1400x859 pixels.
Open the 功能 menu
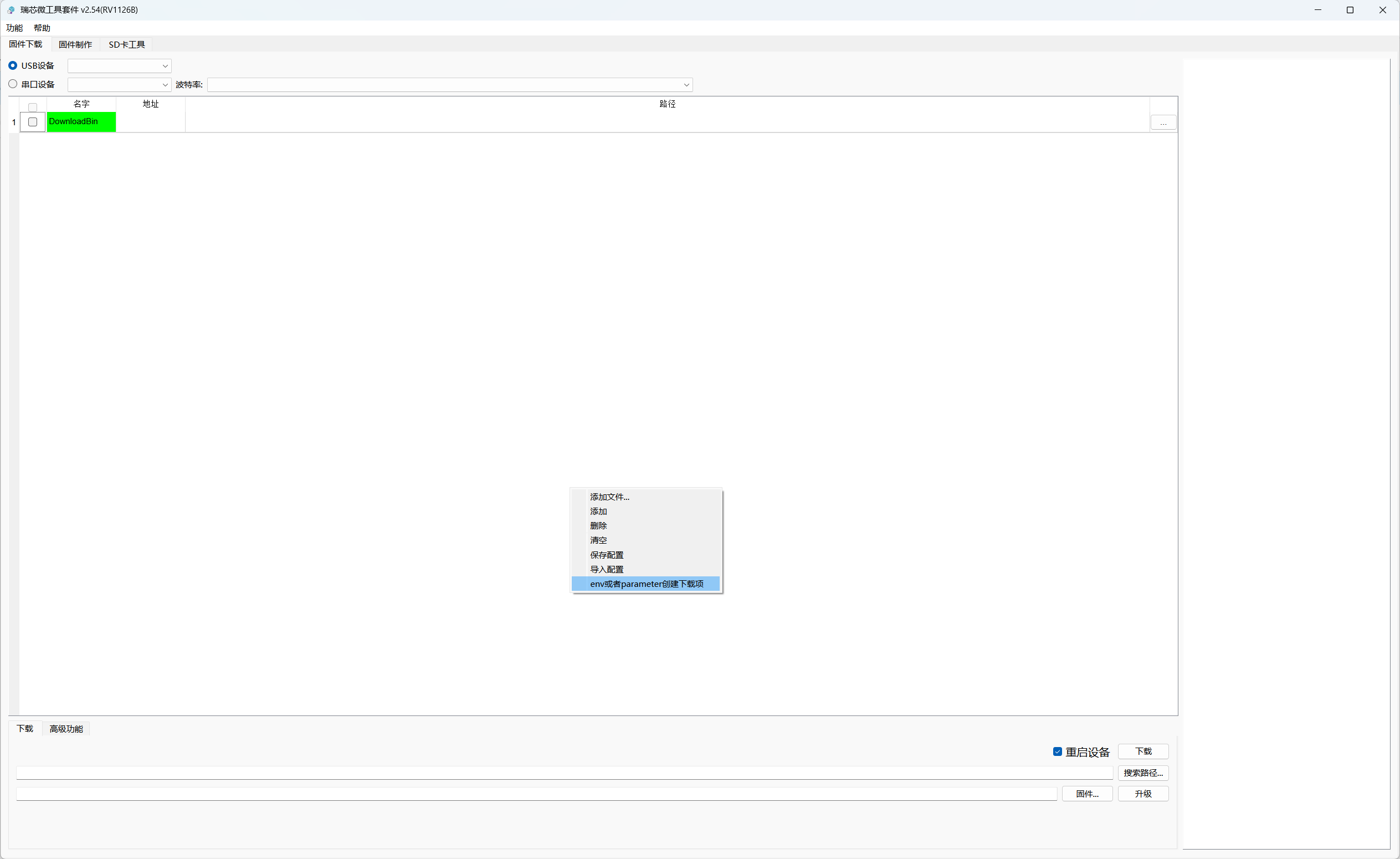point(14,28)
